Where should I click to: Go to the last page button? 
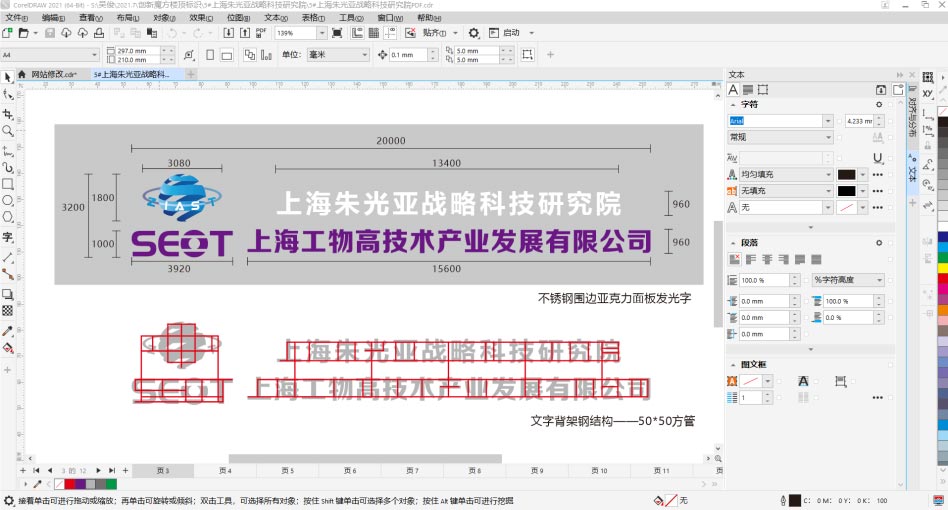[112, 470]
